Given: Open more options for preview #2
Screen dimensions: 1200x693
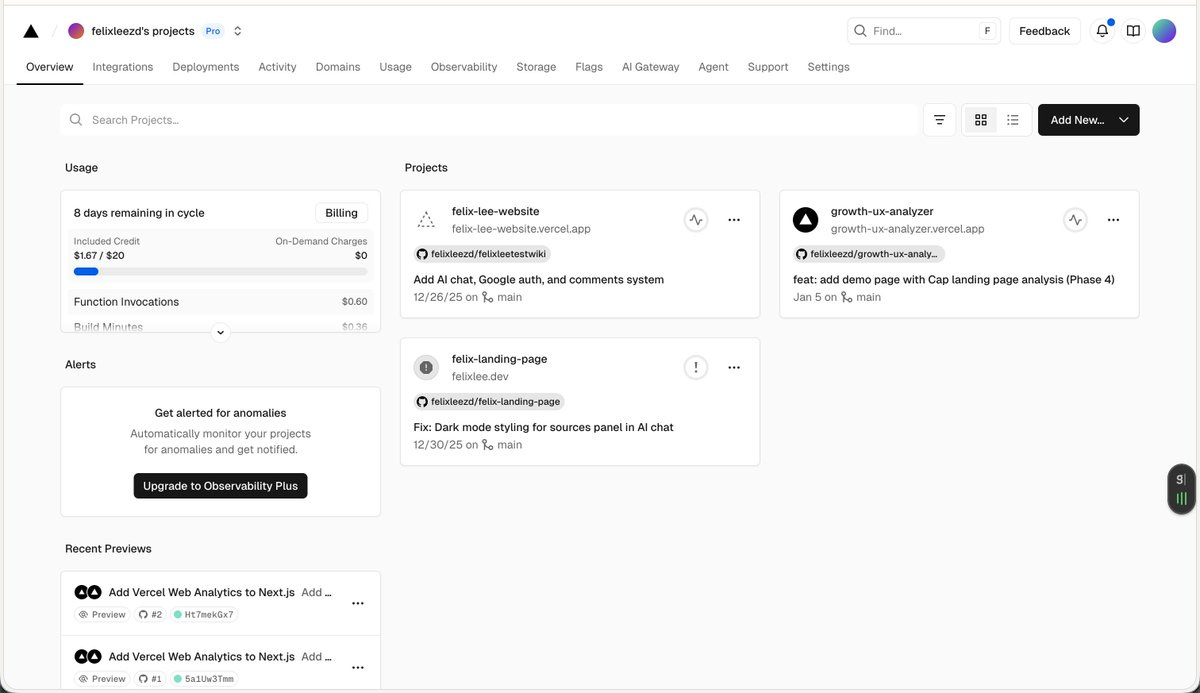Looking at the screenshot, I should point(358,603).
